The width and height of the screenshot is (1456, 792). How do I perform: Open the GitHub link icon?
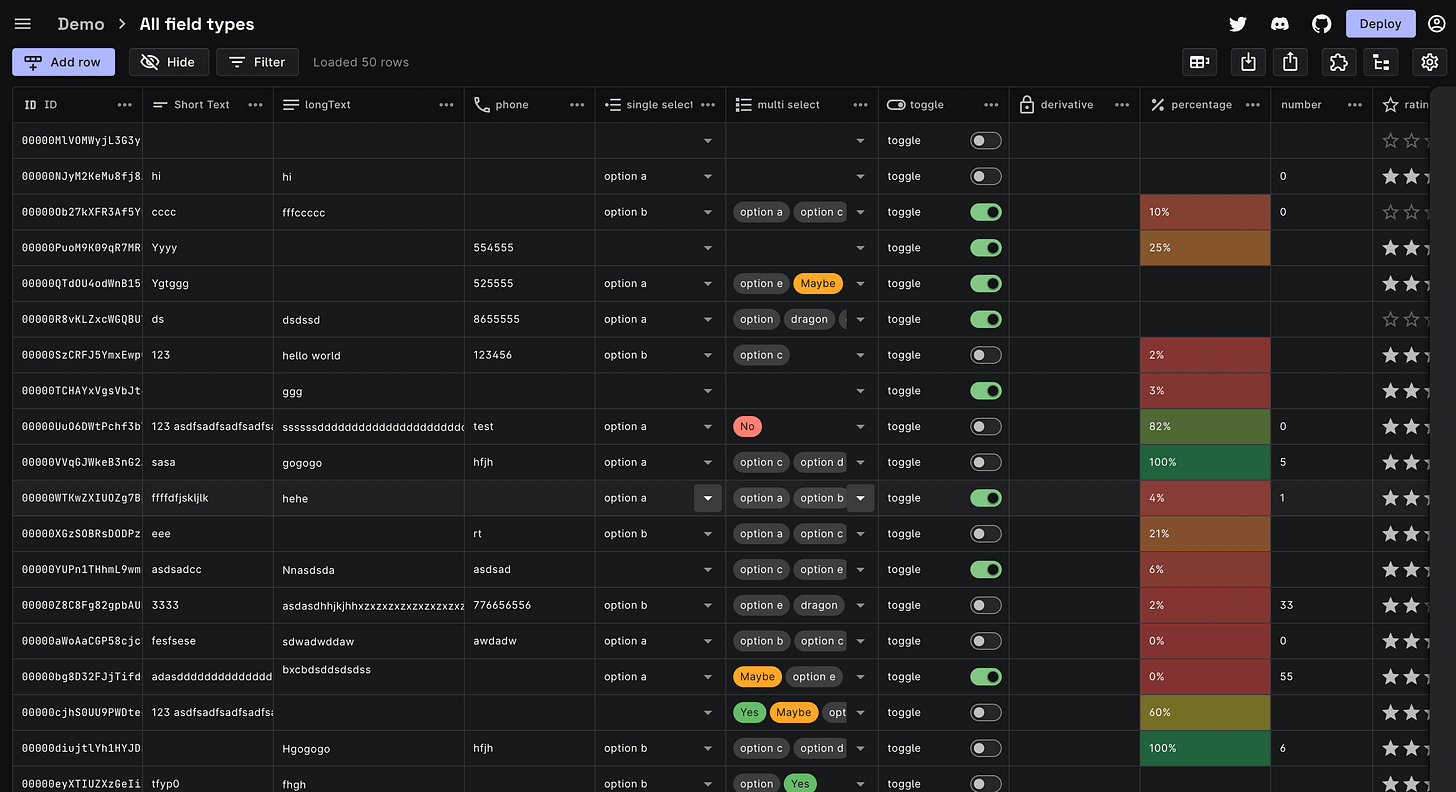click(1322, 24)
